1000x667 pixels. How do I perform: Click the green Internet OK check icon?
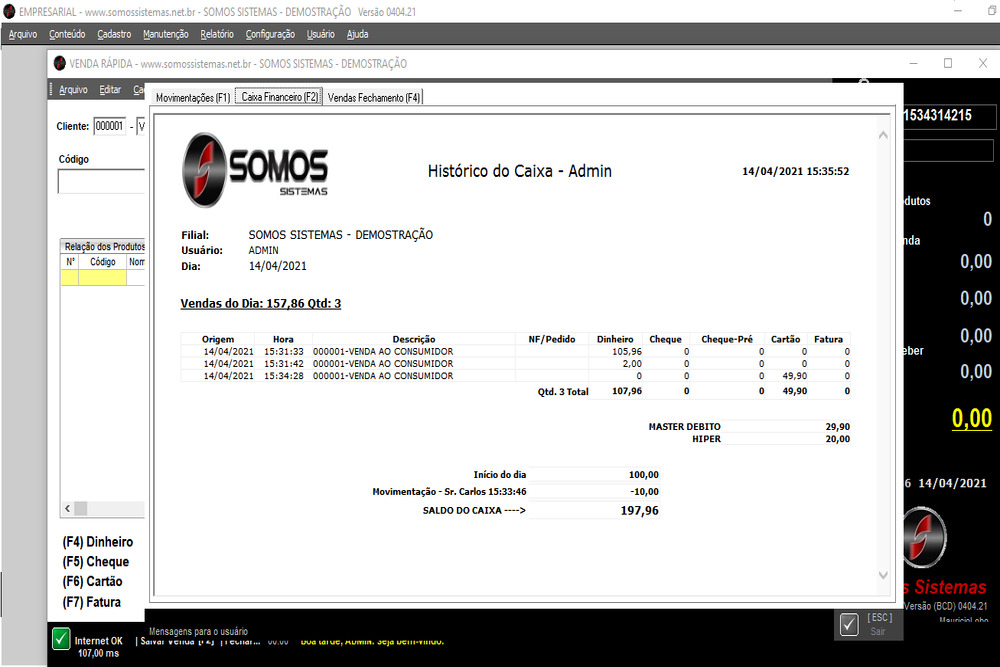(61, 638)
